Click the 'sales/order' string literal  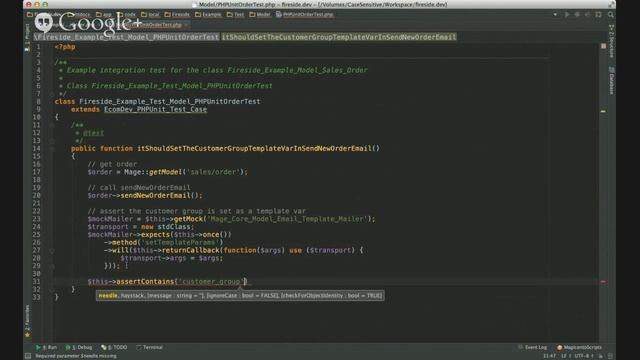pyautogui.click(x=213, y=172)
